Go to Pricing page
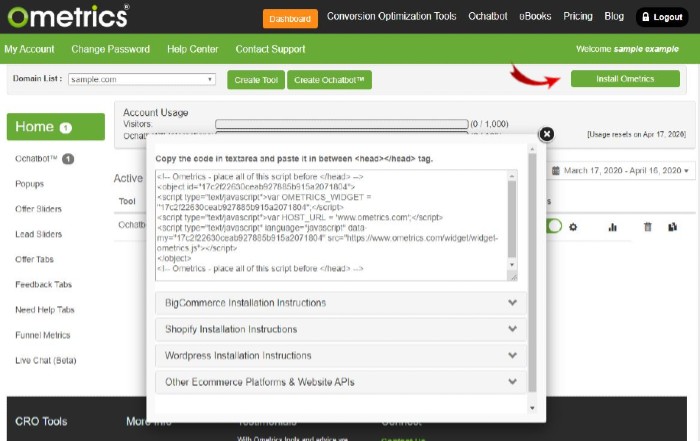Viewport: 700px width, 441px height. [x=578, y=17]
